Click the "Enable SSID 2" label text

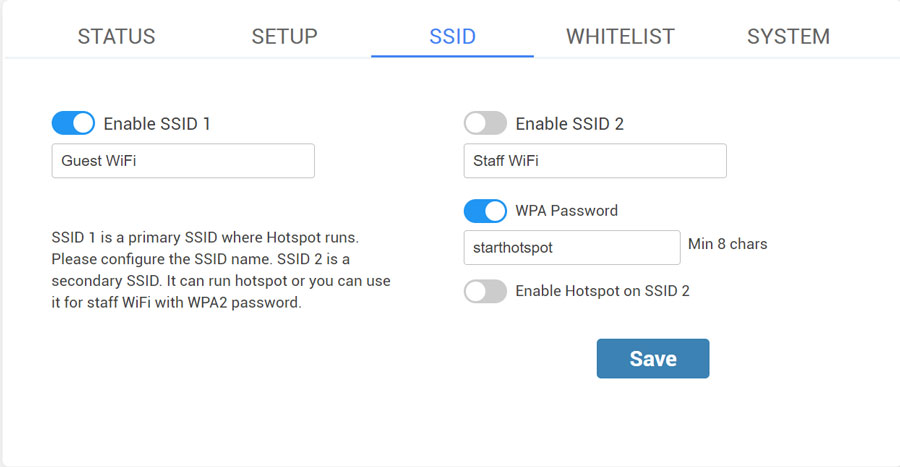click(x=569, y=124)
